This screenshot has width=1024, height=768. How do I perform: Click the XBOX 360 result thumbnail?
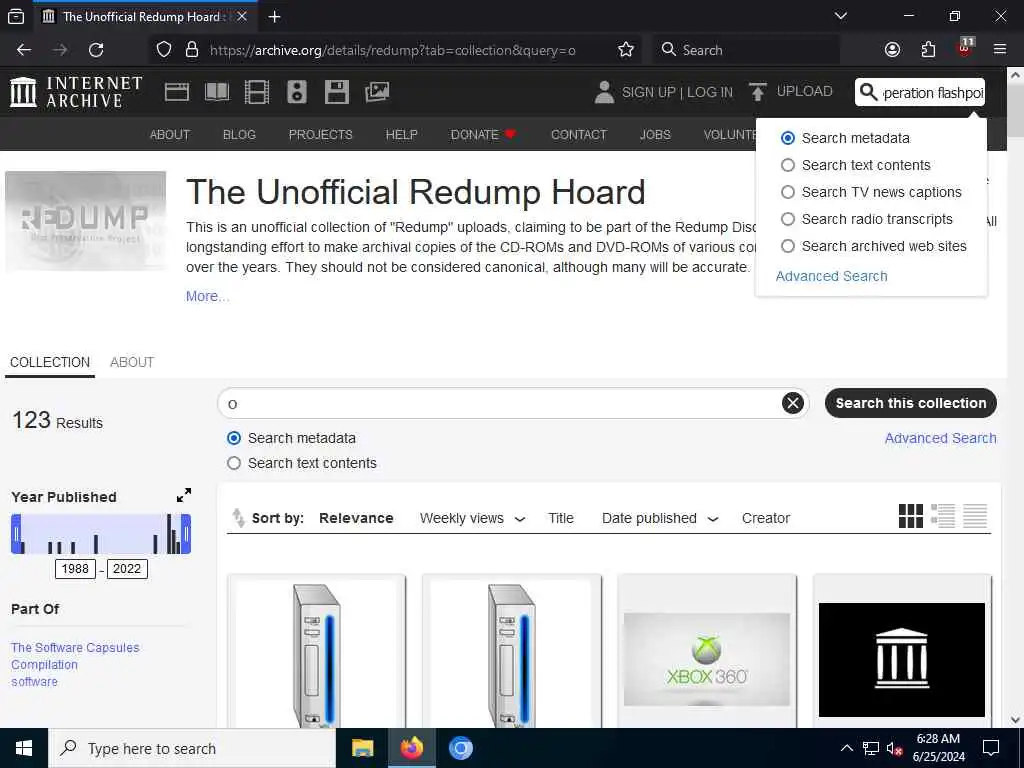(707, 659)
